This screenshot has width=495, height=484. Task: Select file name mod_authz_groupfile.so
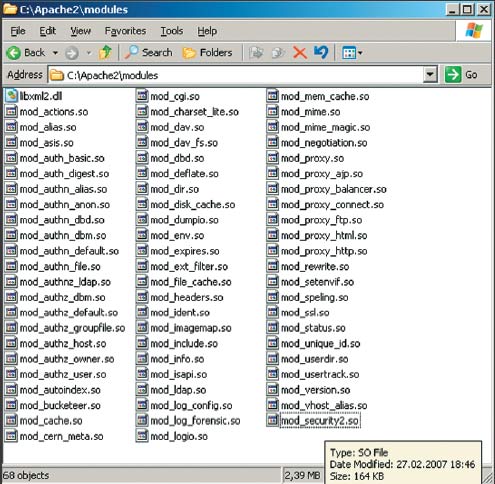coord(72,328)
